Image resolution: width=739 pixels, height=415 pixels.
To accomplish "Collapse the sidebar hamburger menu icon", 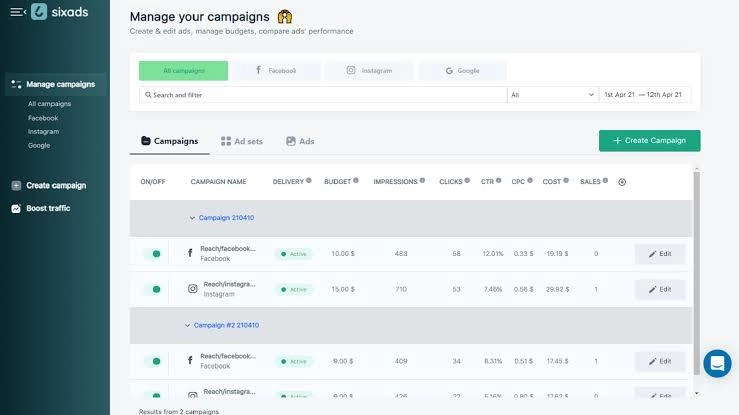I will 17,12.
